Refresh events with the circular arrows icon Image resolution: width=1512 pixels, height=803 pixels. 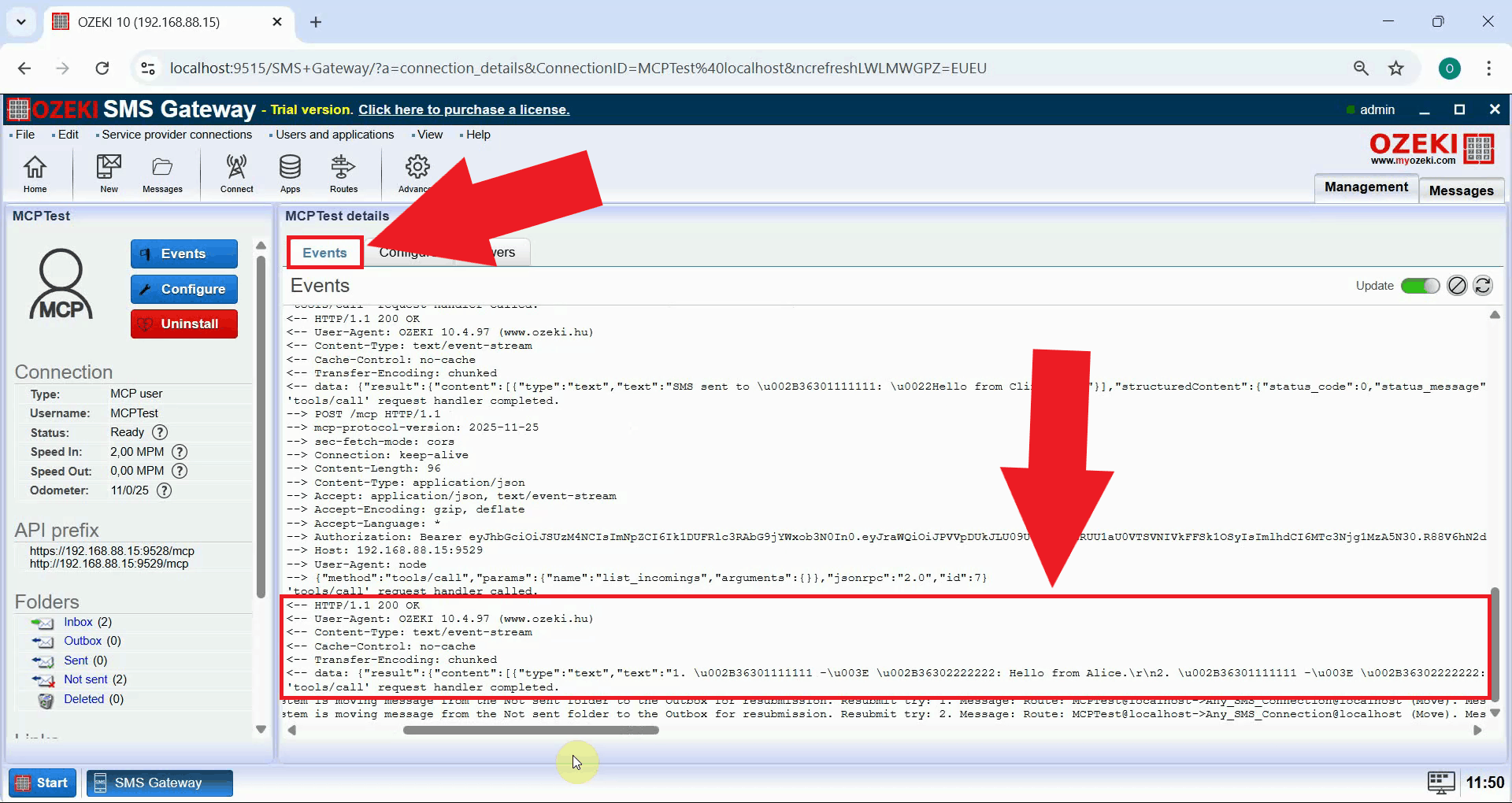[x=1483, y=286]
